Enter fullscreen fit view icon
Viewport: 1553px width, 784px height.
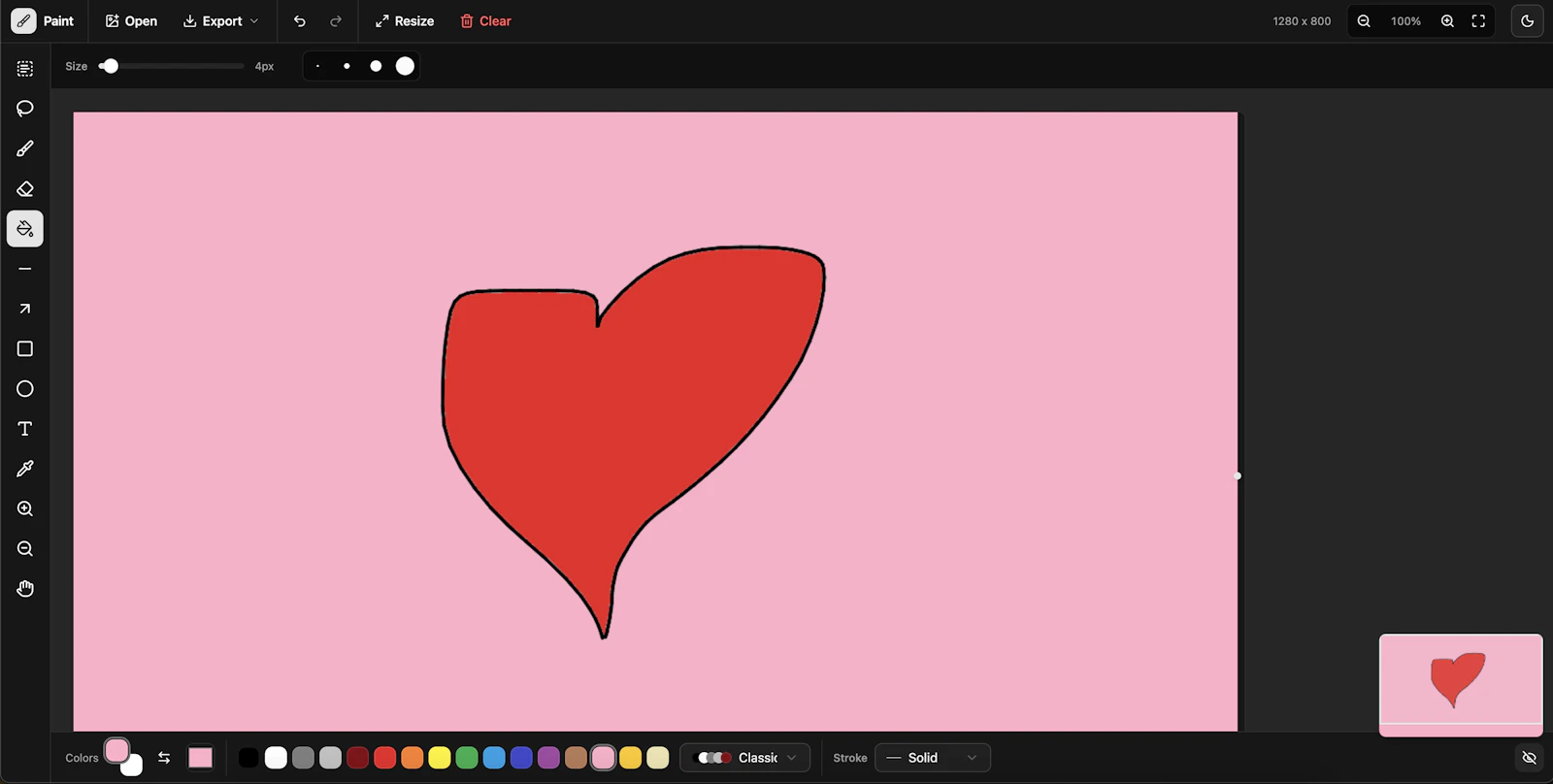pos(1478,21)
